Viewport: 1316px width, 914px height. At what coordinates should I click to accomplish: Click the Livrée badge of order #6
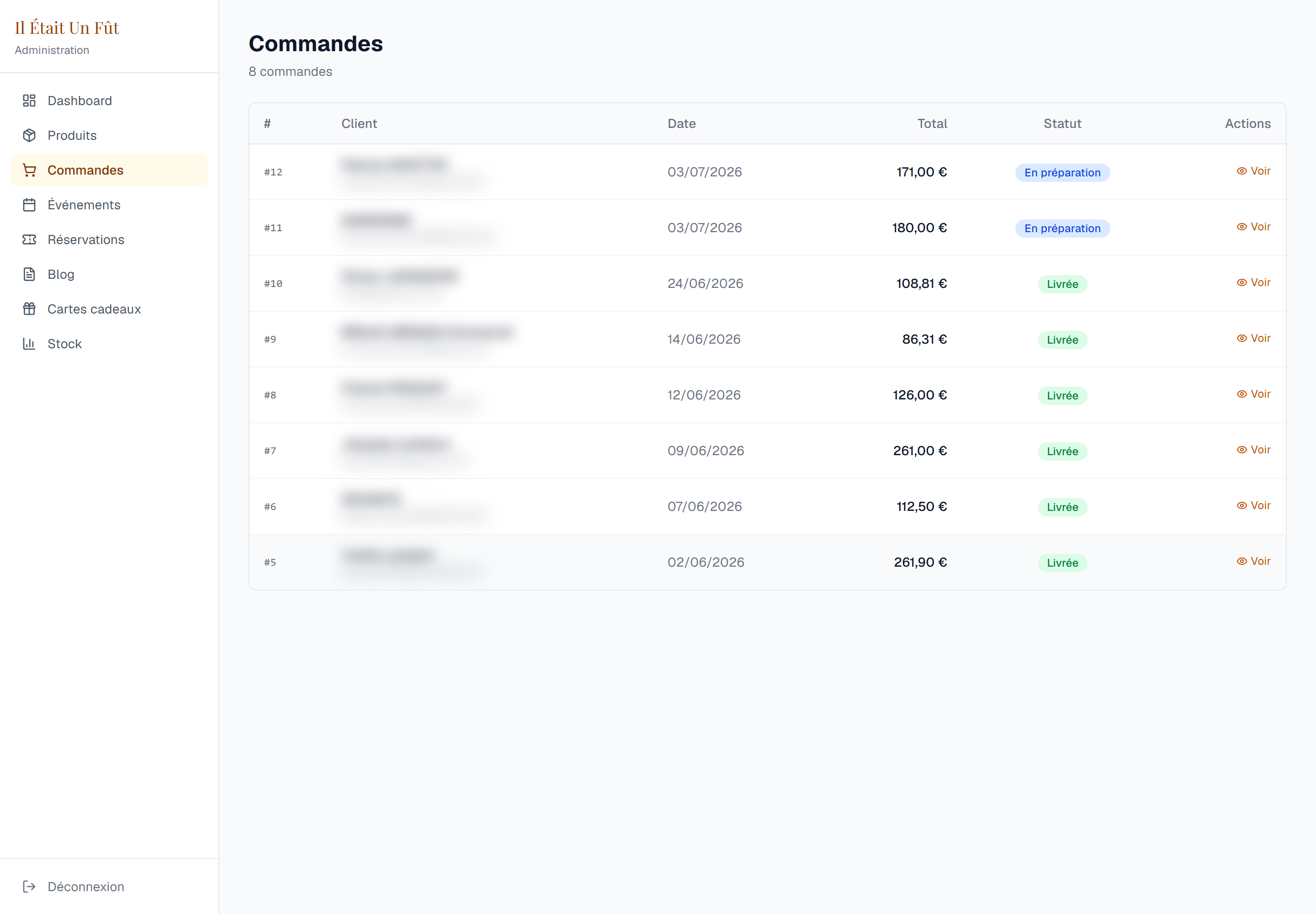pos(1062,507)
